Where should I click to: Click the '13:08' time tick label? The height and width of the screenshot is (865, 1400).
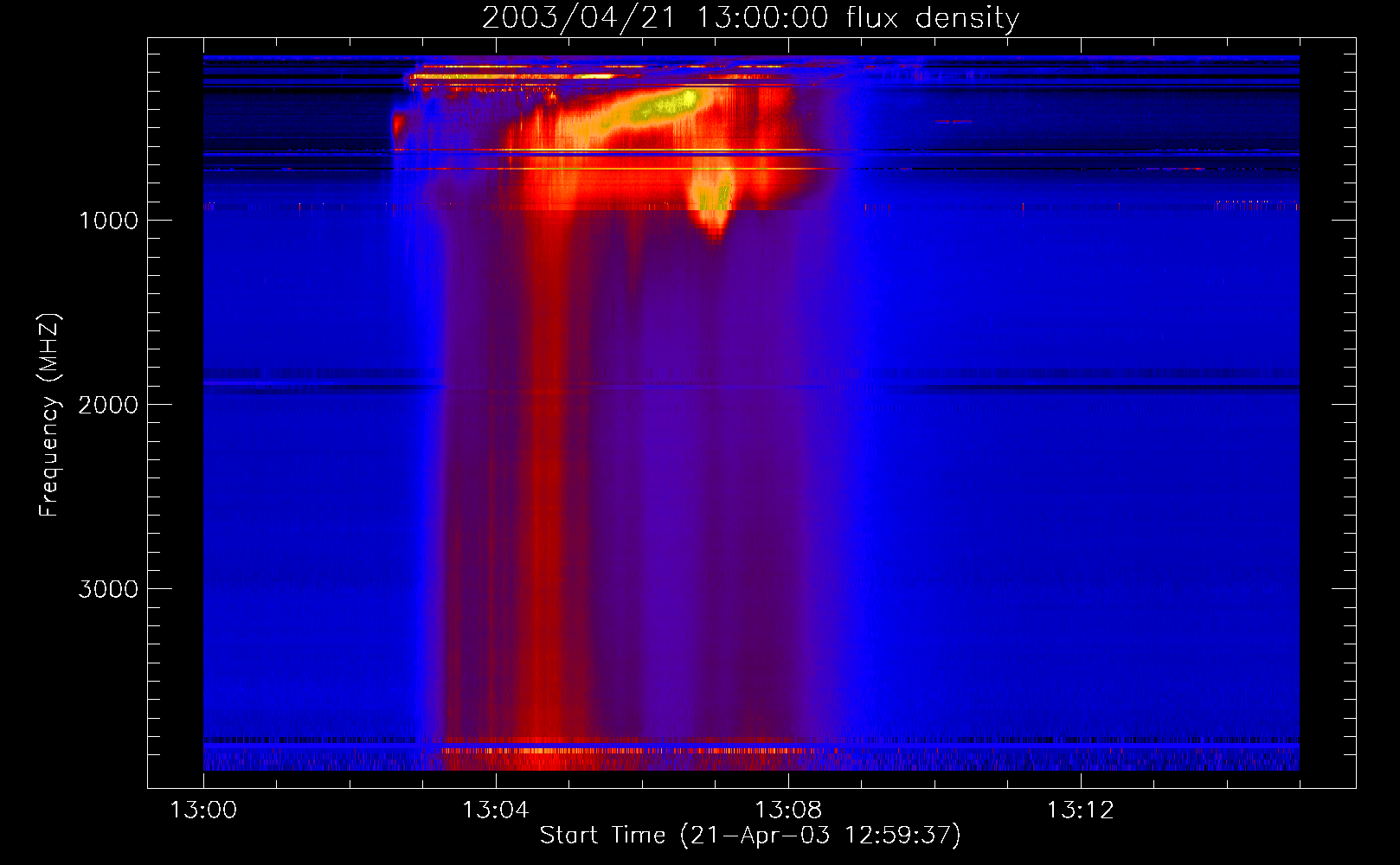point(788,811)
